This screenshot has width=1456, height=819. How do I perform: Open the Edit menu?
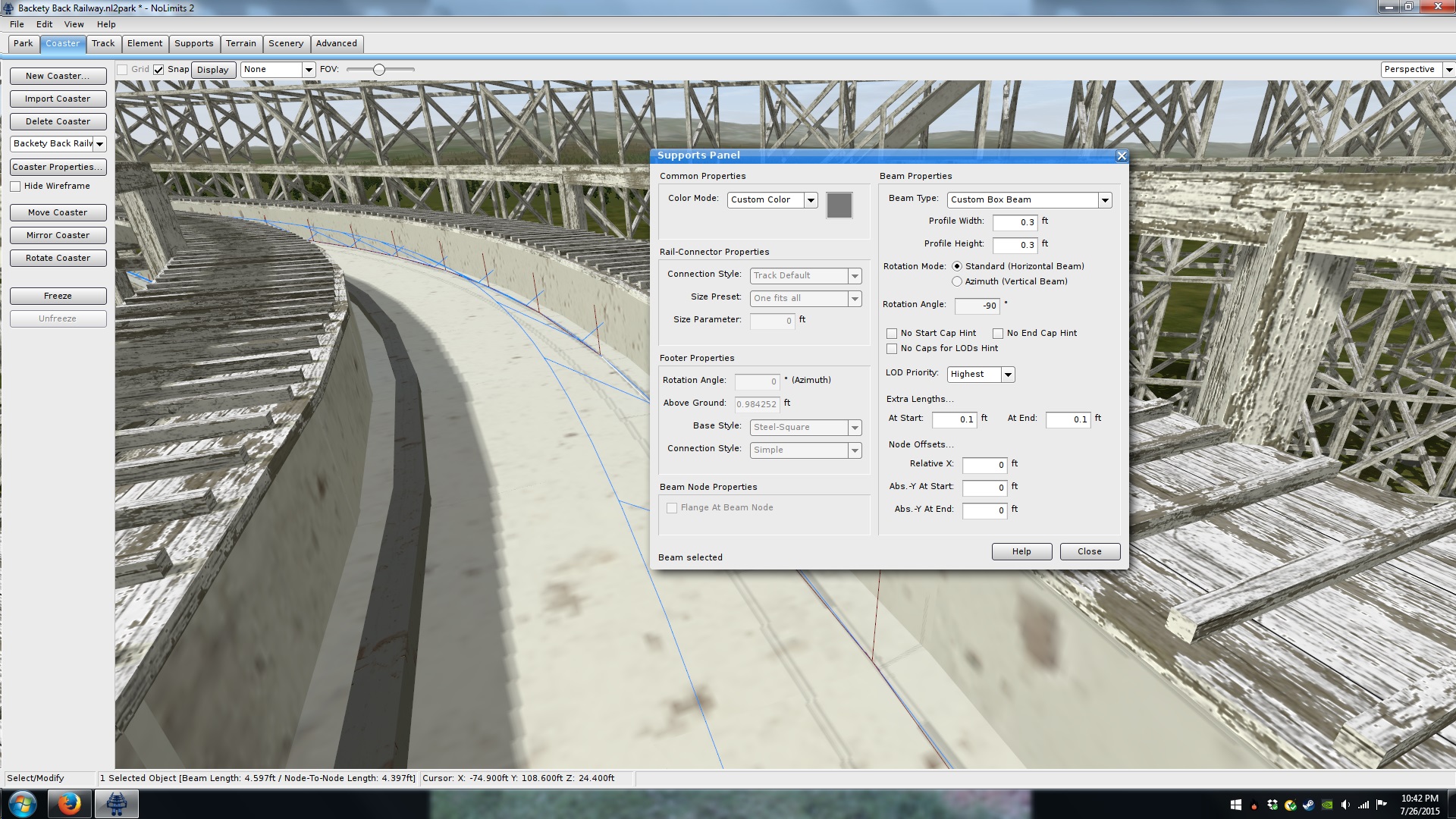coord(44,24)
